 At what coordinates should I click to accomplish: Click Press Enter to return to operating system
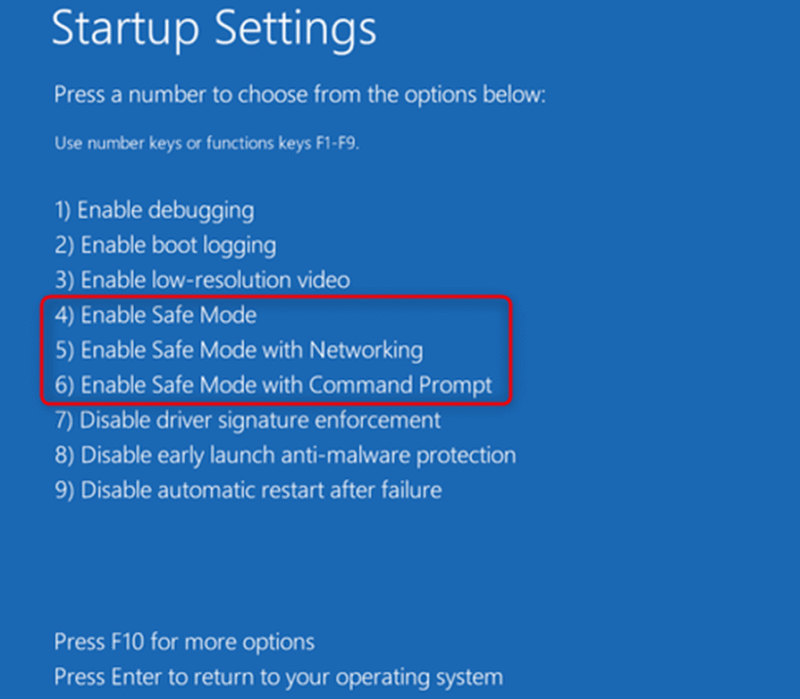279,678
